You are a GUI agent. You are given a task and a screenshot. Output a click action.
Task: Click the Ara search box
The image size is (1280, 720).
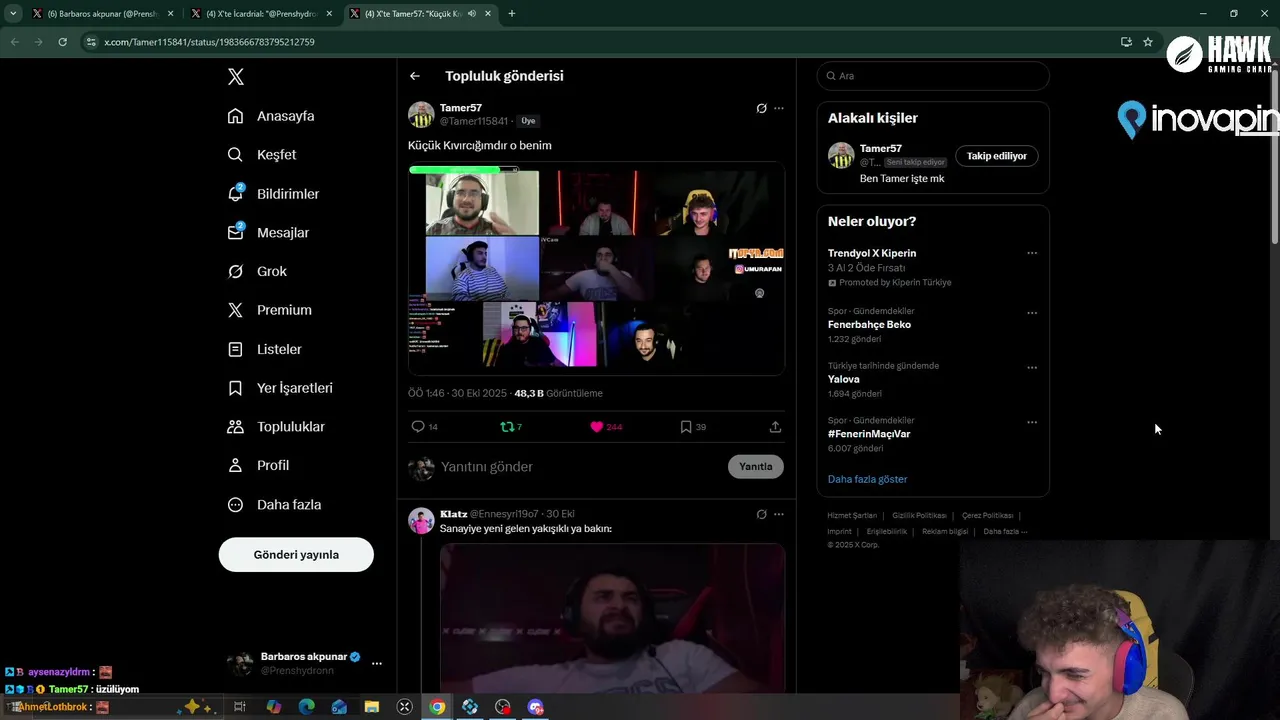[933, 76]
